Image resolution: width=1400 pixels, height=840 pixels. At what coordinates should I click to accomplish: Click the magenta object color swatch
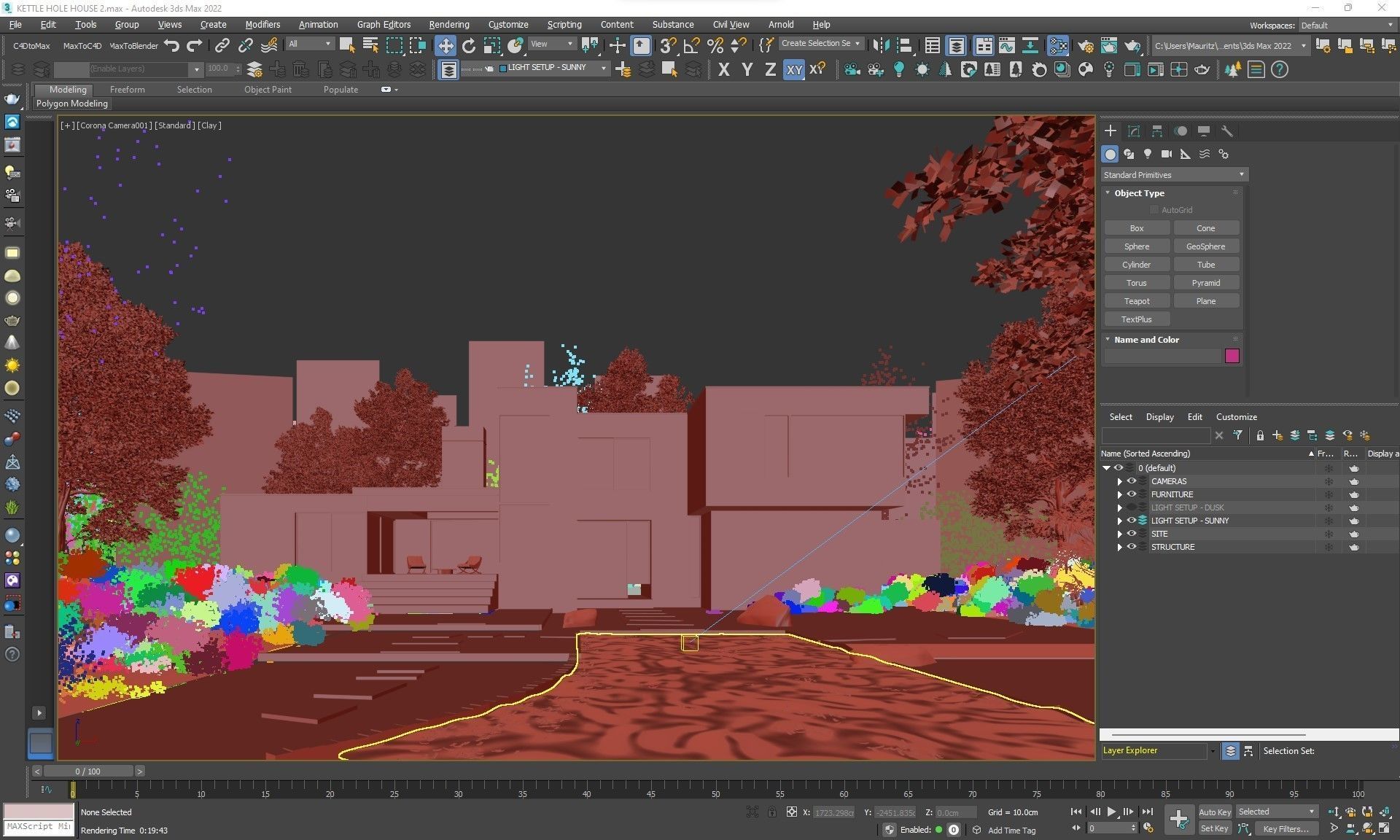(1232, 356)
